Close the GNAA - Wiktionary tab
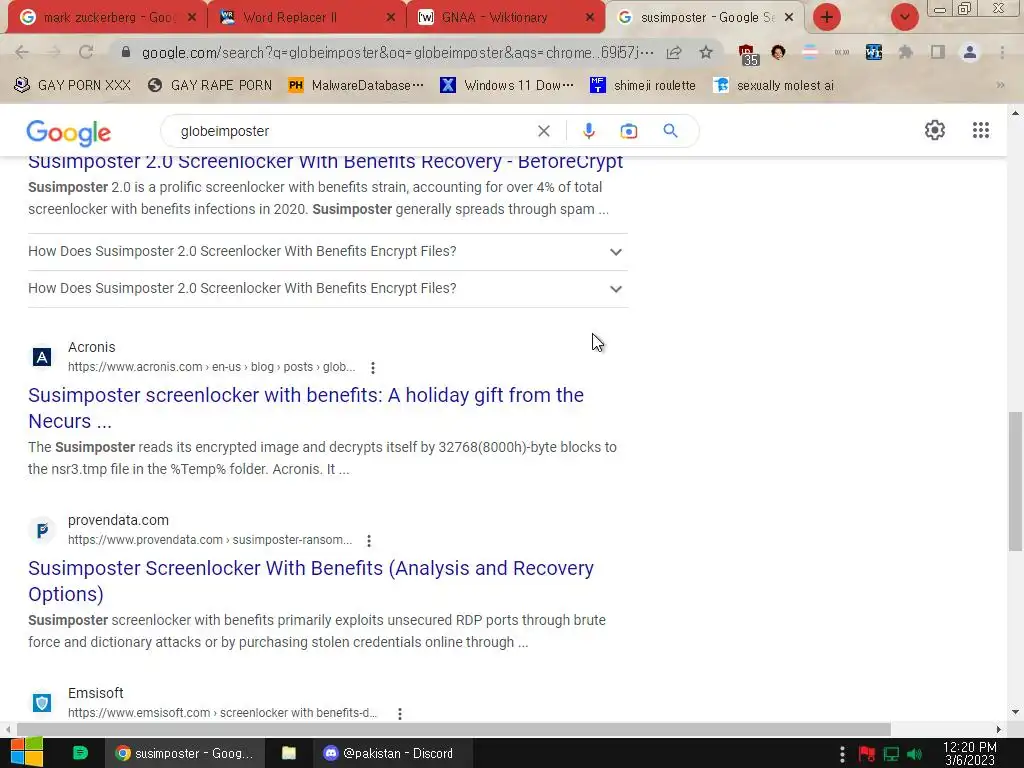 (590, 18)
